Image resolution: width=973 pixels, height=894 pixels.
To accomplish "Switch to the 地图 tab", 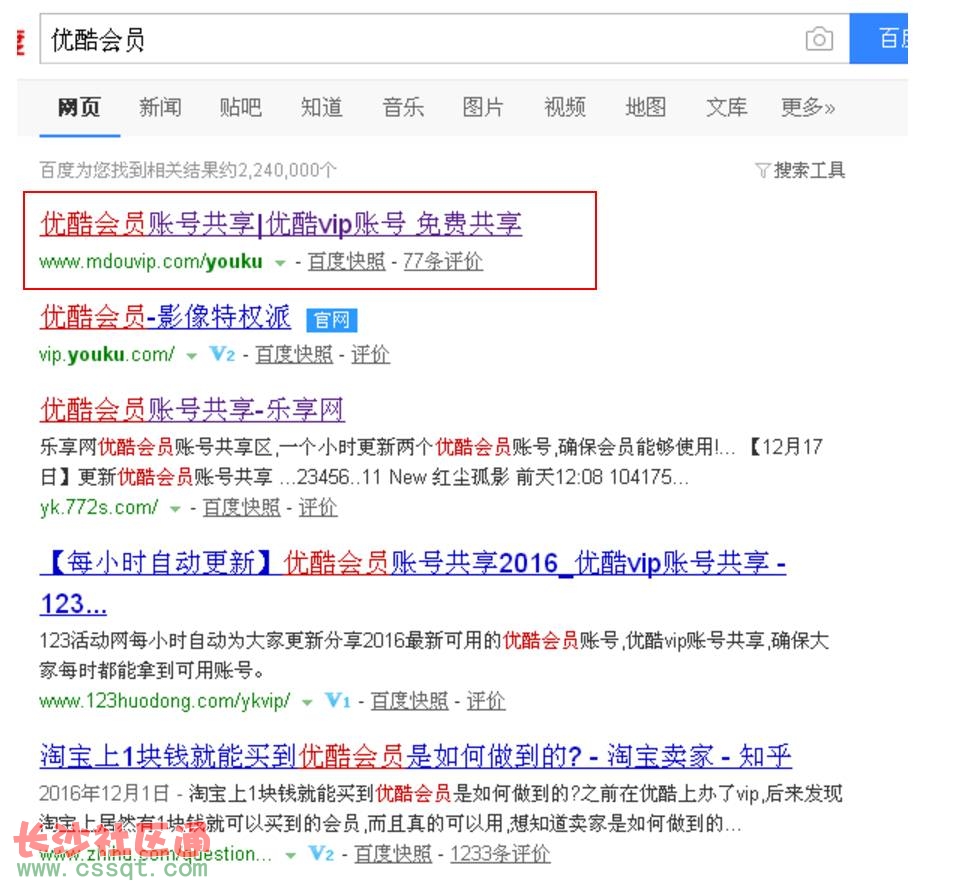I will click(x=645, y=107).
